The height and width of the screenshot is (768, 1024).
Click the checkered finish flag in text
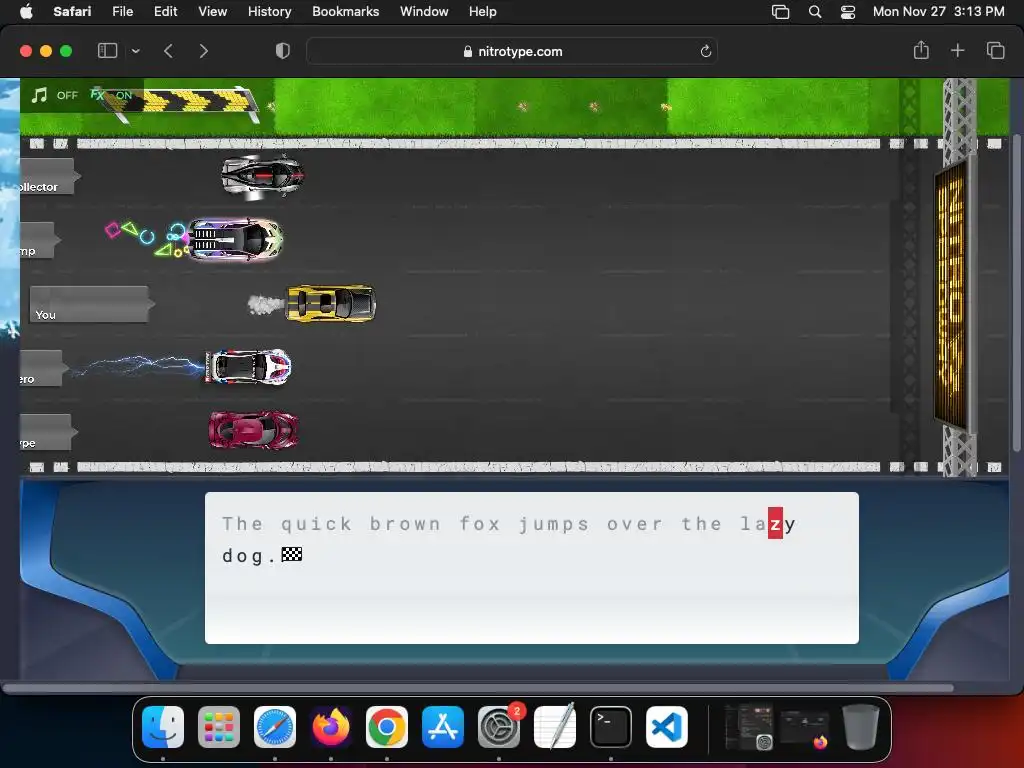point(291,555)
